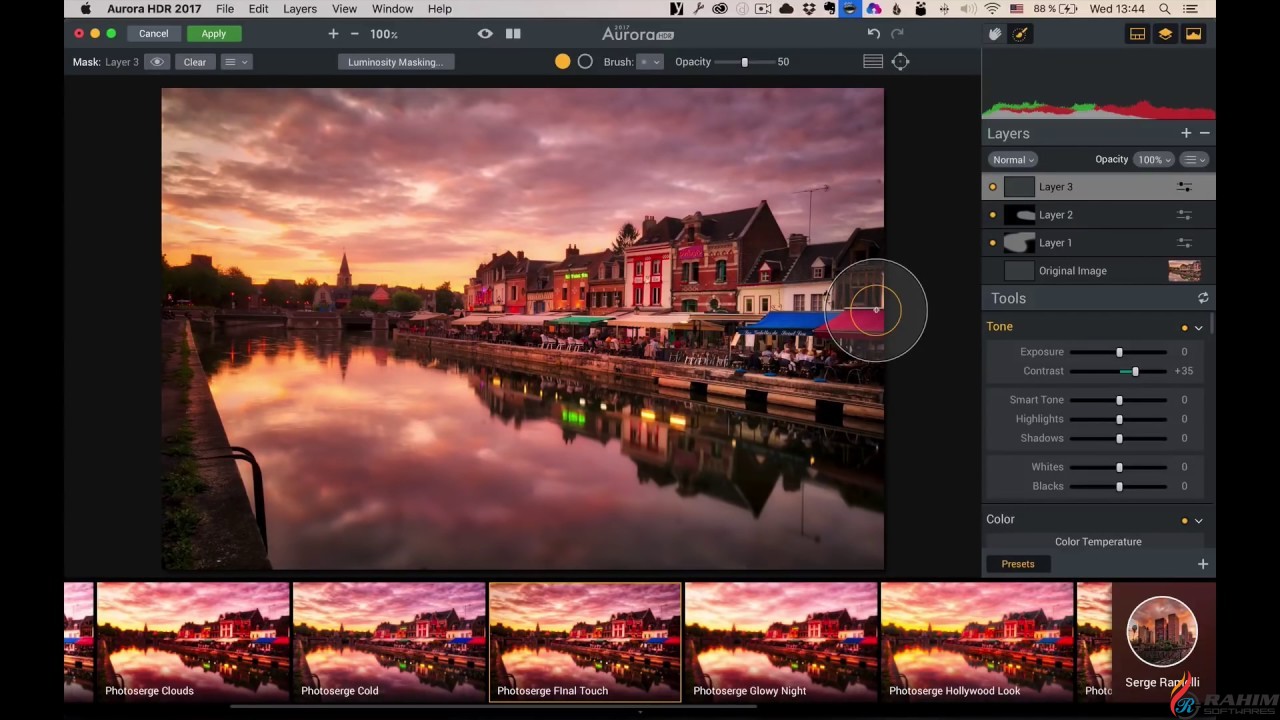Open the Normal blend mode dropdown
Image resolution: width=1280 pixels, height=720 pixels.
point(1013,160)
